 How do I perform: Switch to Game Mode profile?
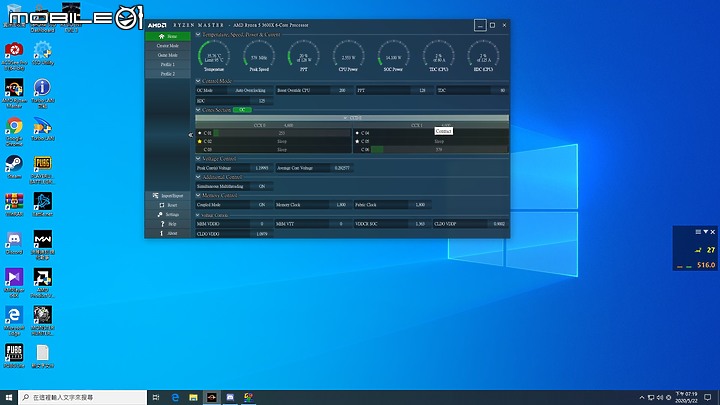(x=168, y=55)
